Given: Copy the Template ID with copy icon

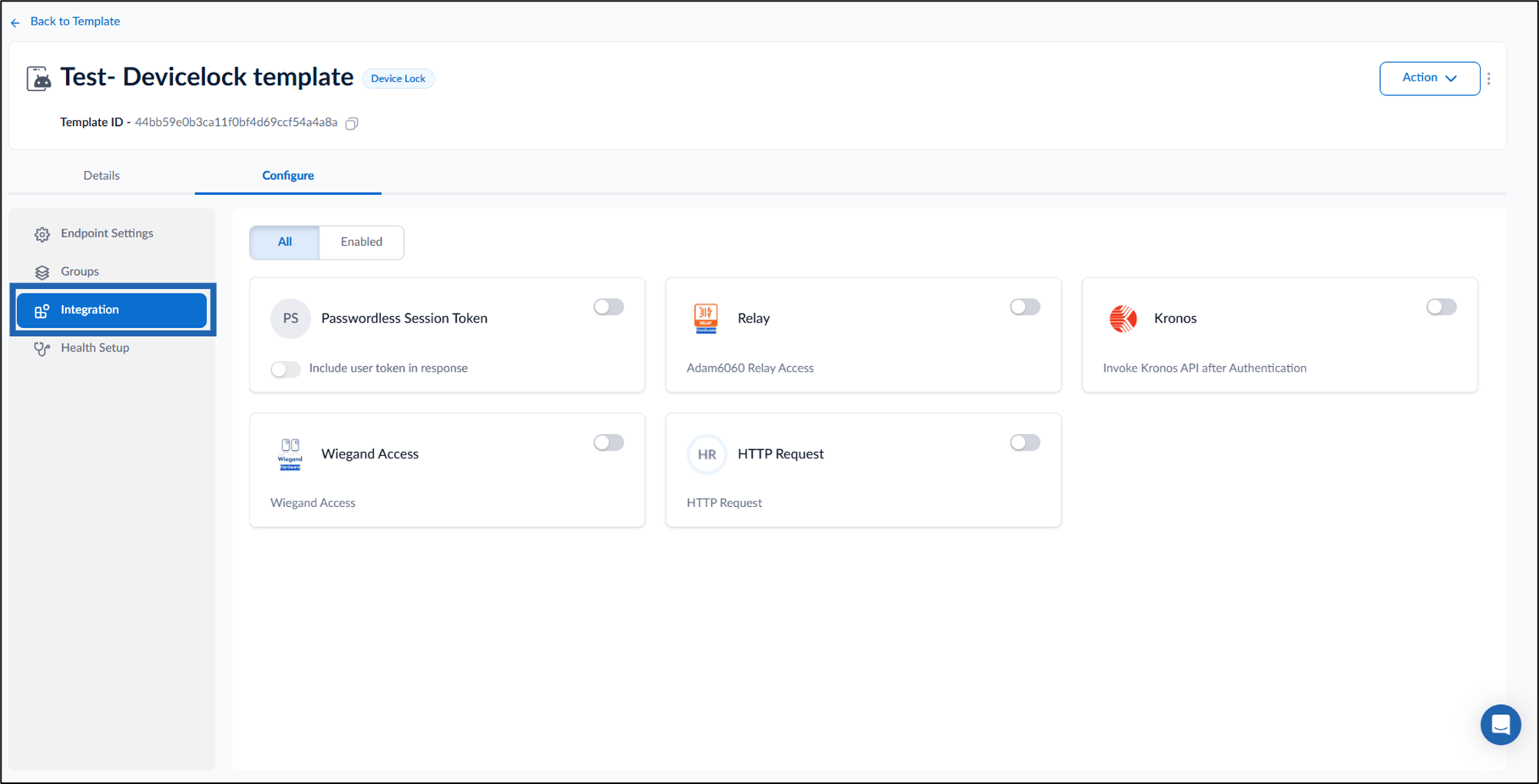Looking at the screenshot, I should 352,123.
